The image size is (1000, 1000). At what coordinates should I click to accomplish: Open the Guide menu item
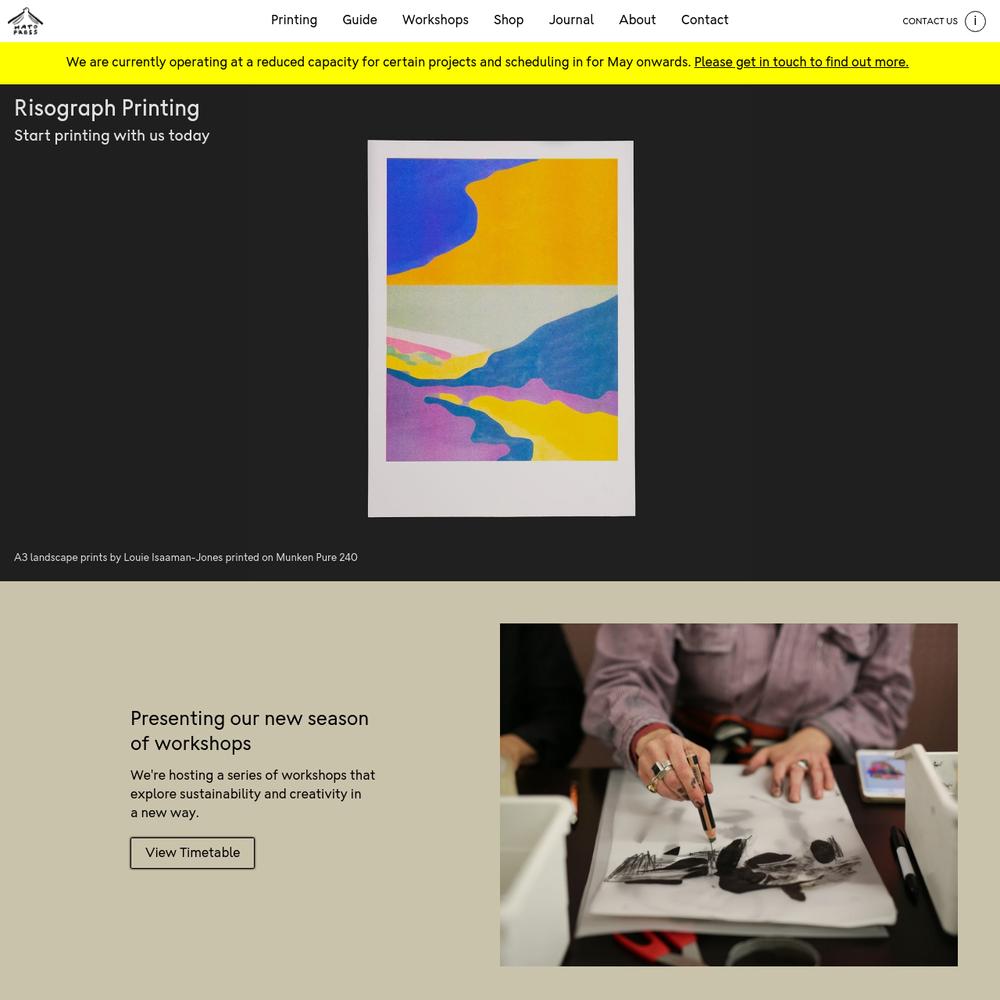coord(360,20)
